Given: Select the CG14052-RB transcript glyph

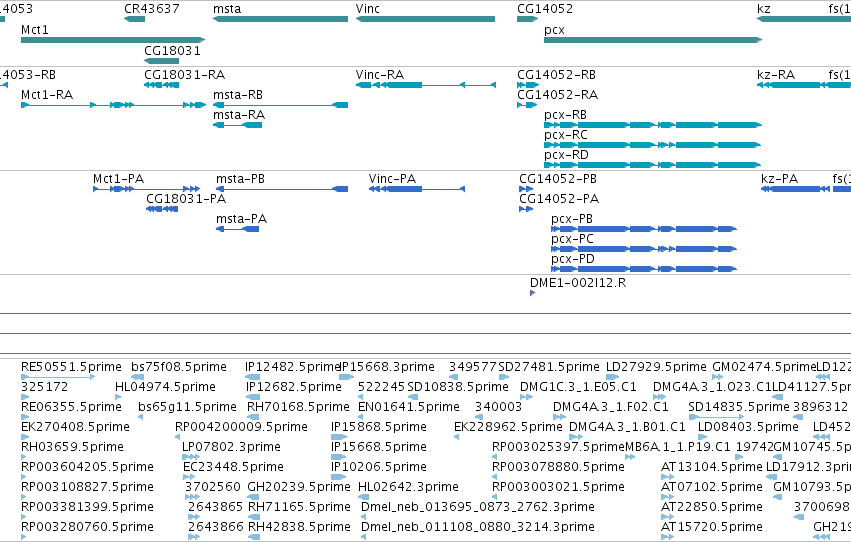Looking at the screenshot, I should 528,85.
